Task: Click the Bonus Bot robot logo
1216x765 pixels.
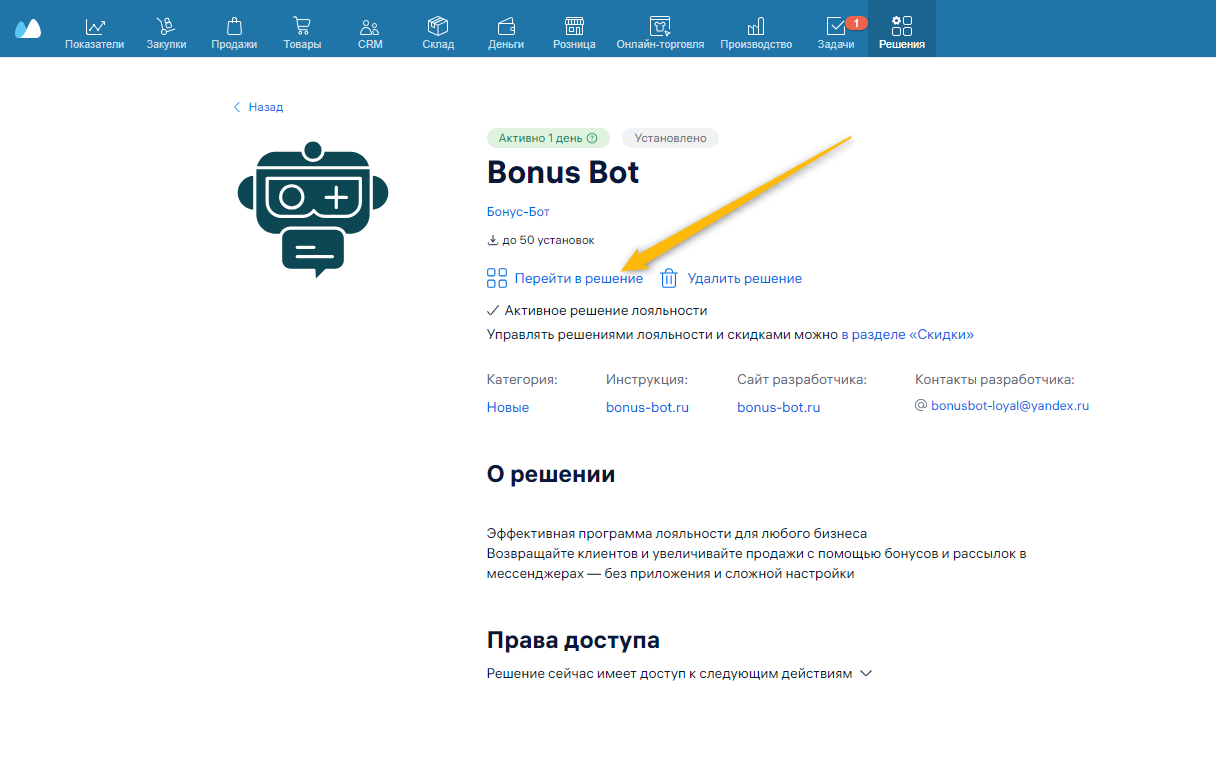Action: point(313,209)
